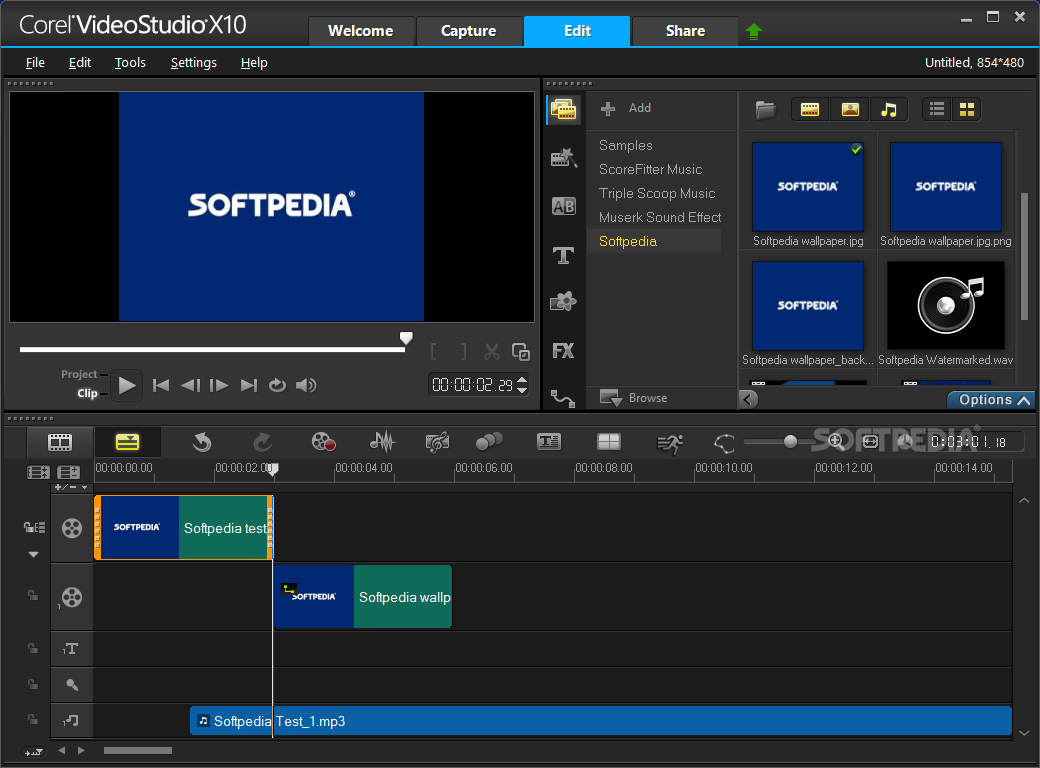Toggle audio files visibility in library

[x=889, y=109]
